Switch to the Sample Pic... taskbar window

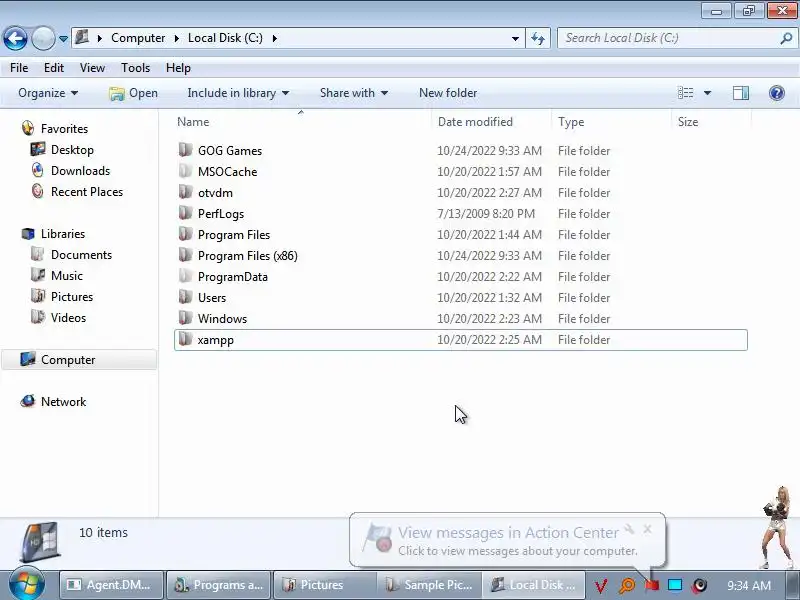coord(429,585)
